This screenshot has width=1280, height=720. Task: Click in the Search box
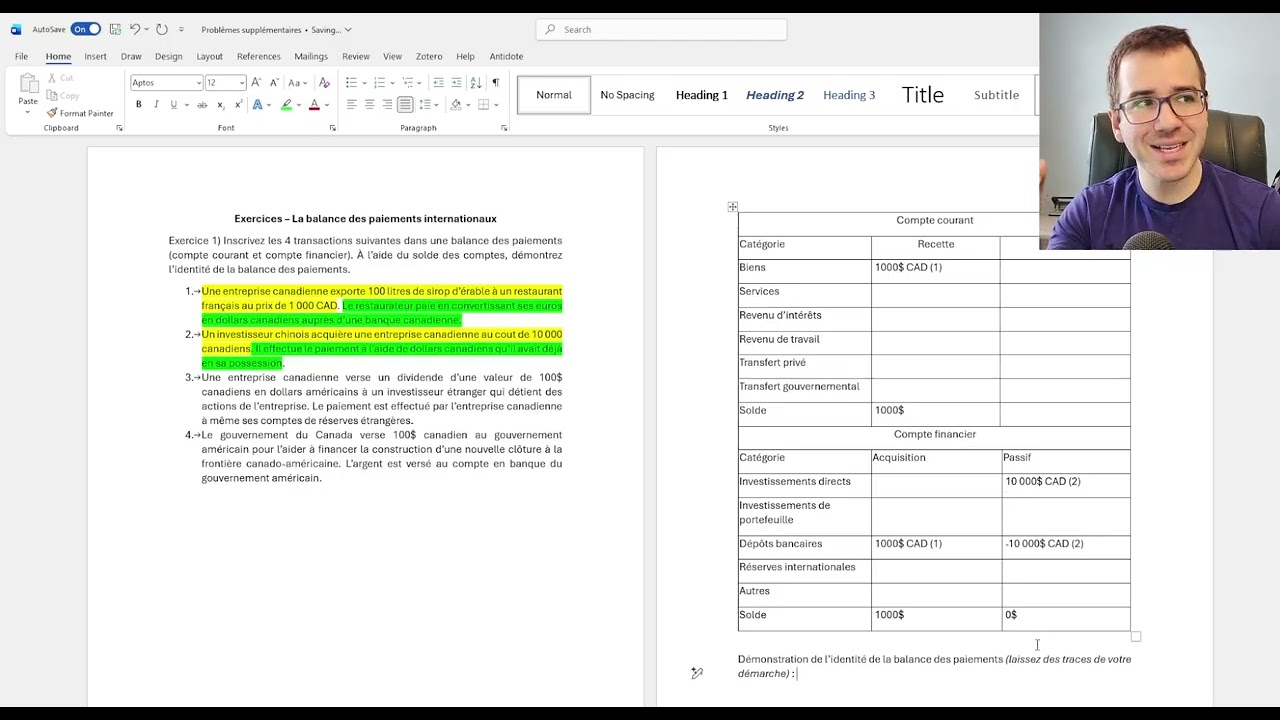661,29
